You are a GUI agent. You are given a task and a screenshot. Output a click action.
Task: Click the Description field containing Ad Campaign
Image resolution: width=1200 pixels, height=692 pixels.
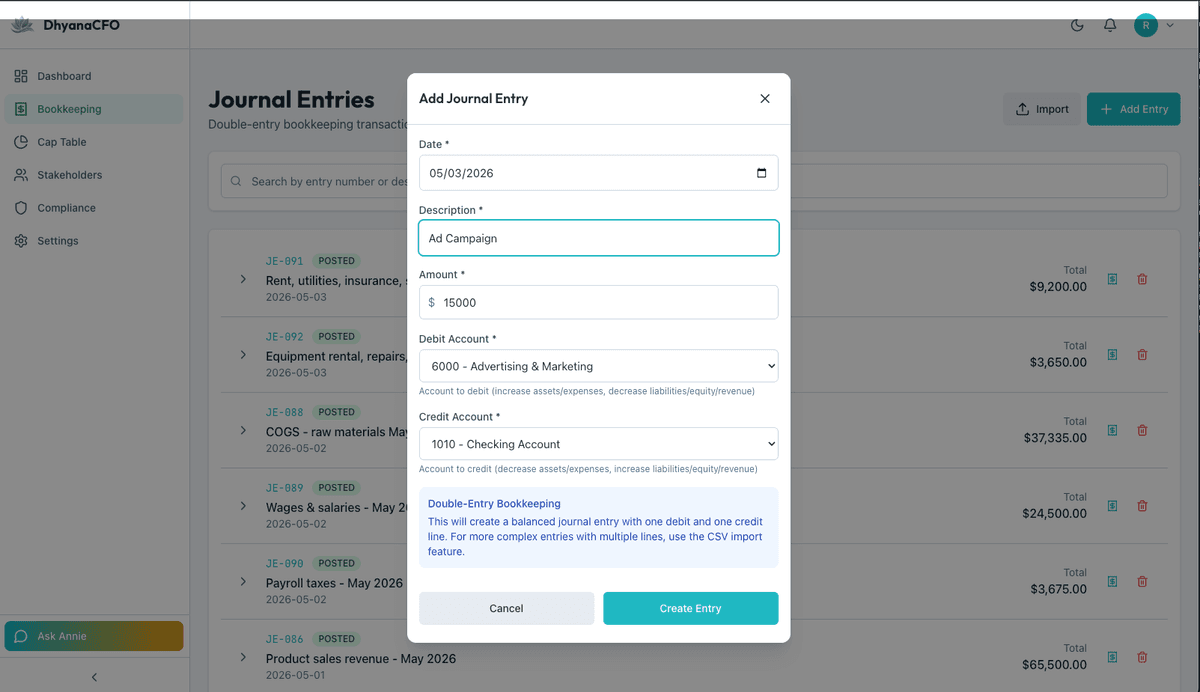[598, 238]
